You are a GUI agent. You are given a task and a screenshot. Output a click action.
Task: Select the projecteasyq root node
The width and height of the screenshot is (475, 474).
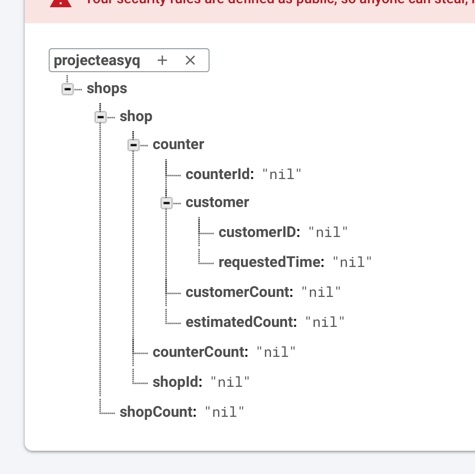click(x=97, y=61)
